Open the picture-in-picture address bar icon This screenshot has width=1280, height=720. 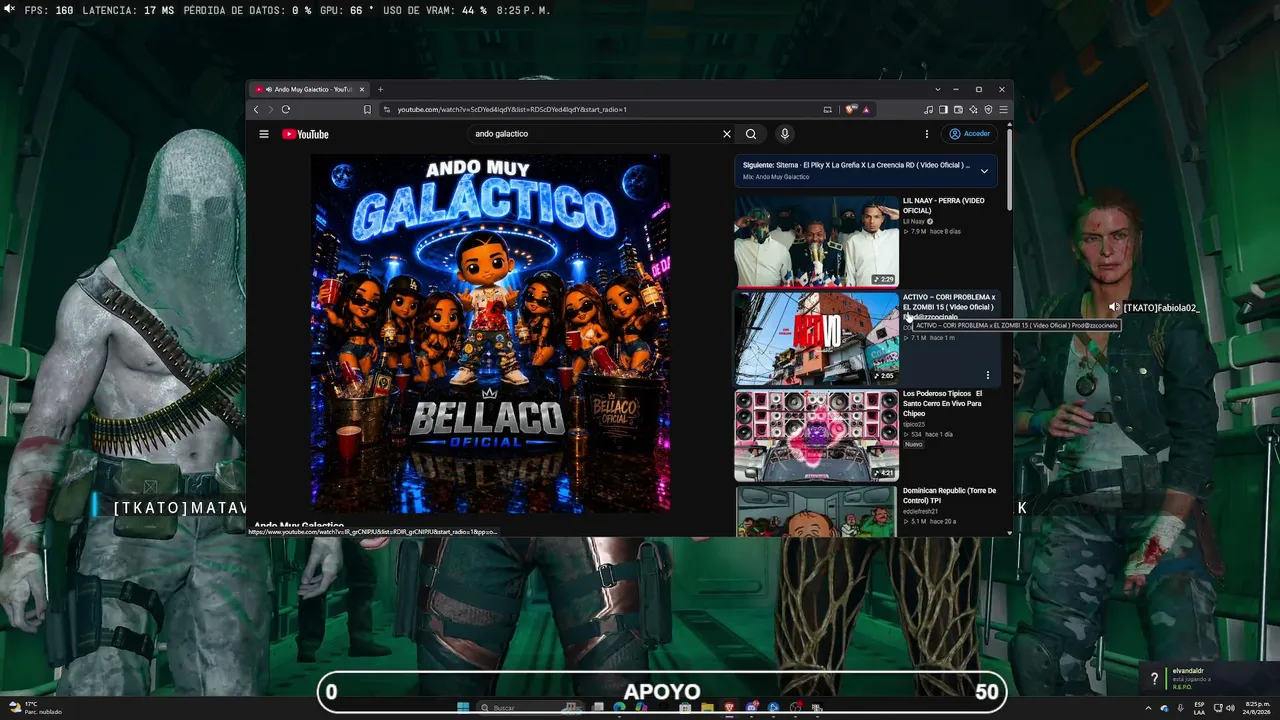coord(827,109)
